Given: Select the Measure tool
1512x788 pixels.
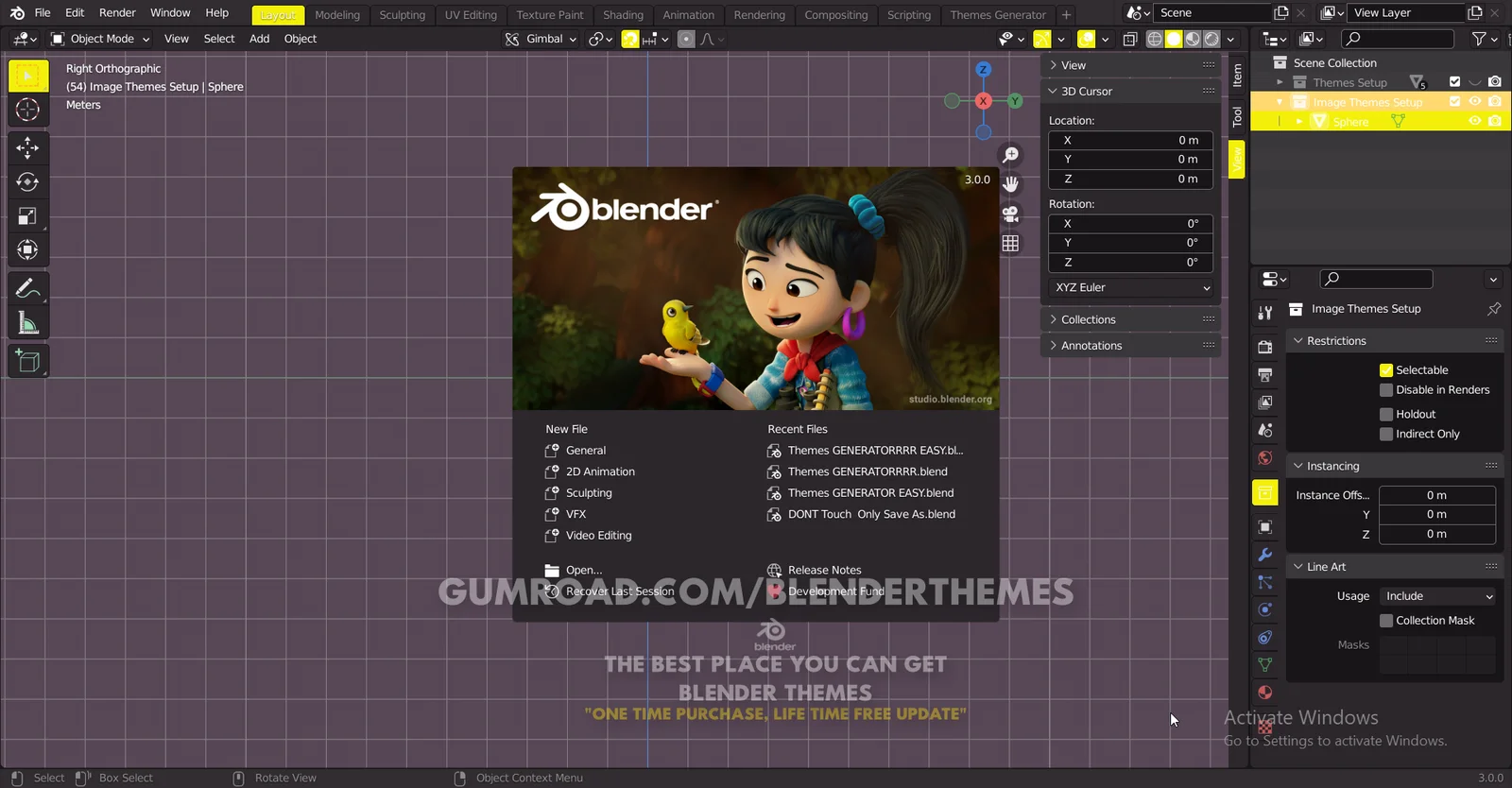Looking at the screenshot, I should (x=28, y=323).
